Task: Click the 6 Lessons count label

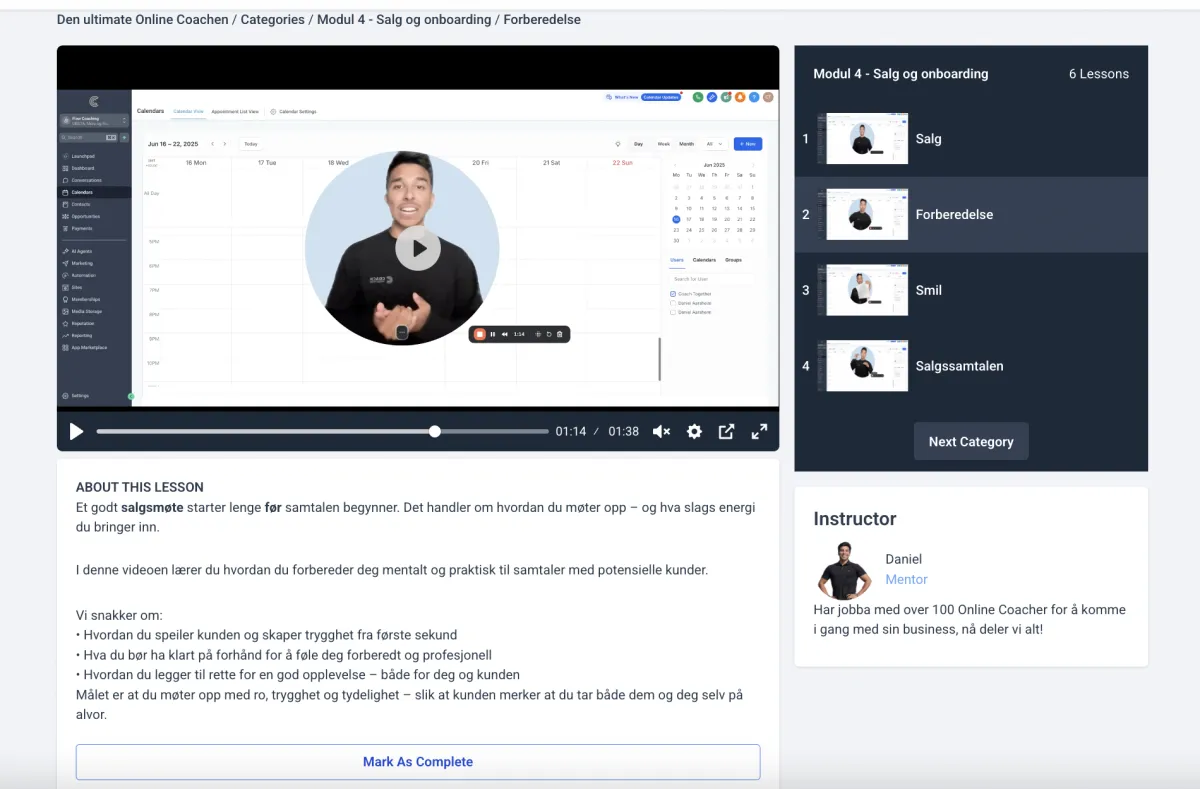Action: (1098, 74)
